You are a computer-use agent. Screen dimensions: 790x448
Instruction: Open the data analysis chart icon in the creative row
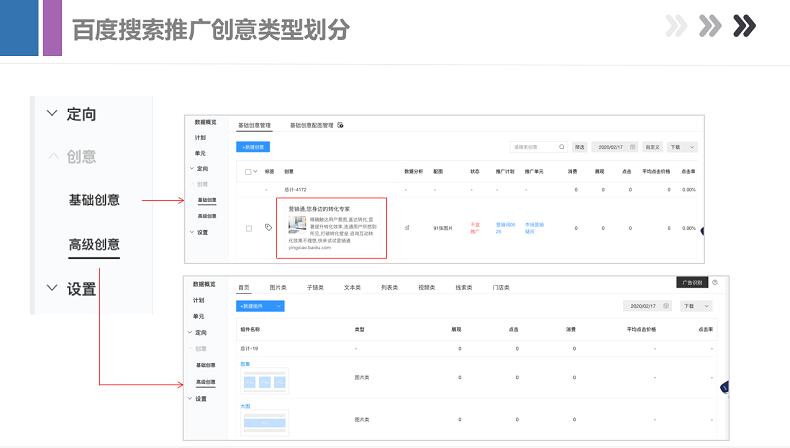[x=407, y=227]
